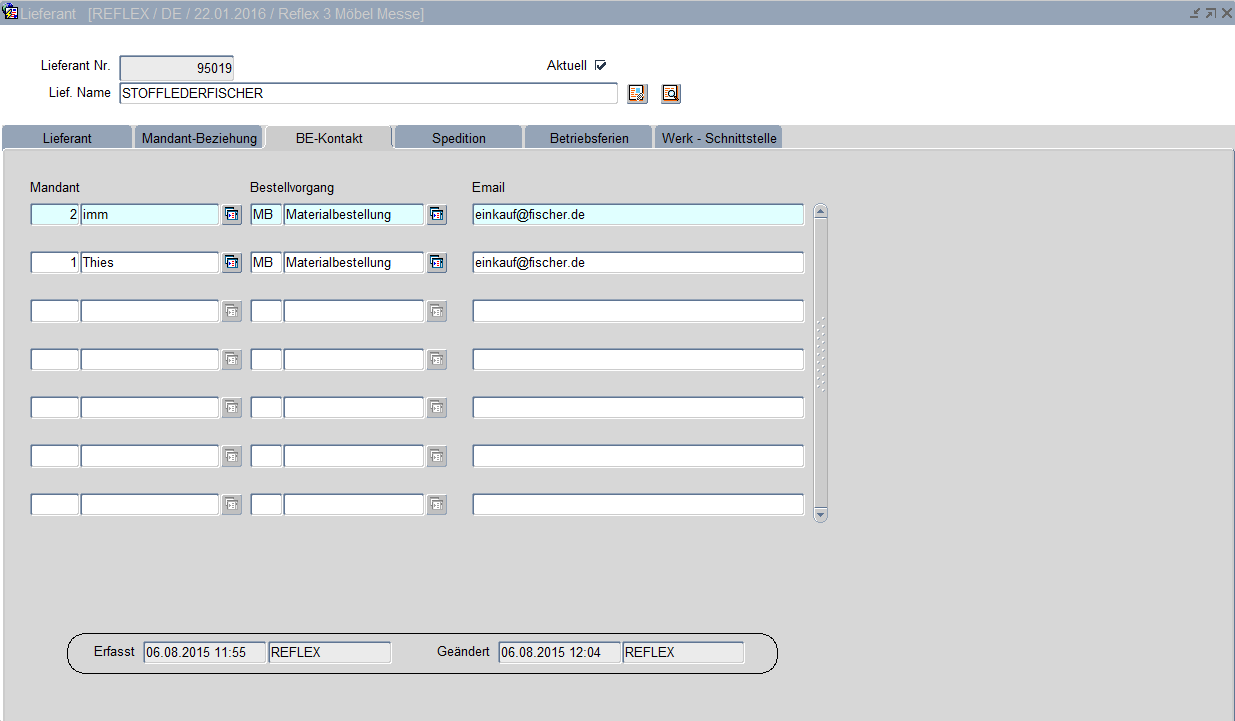Open Mandant lookup for the Thies row
1235x721 pixels.
click(232, 263)
